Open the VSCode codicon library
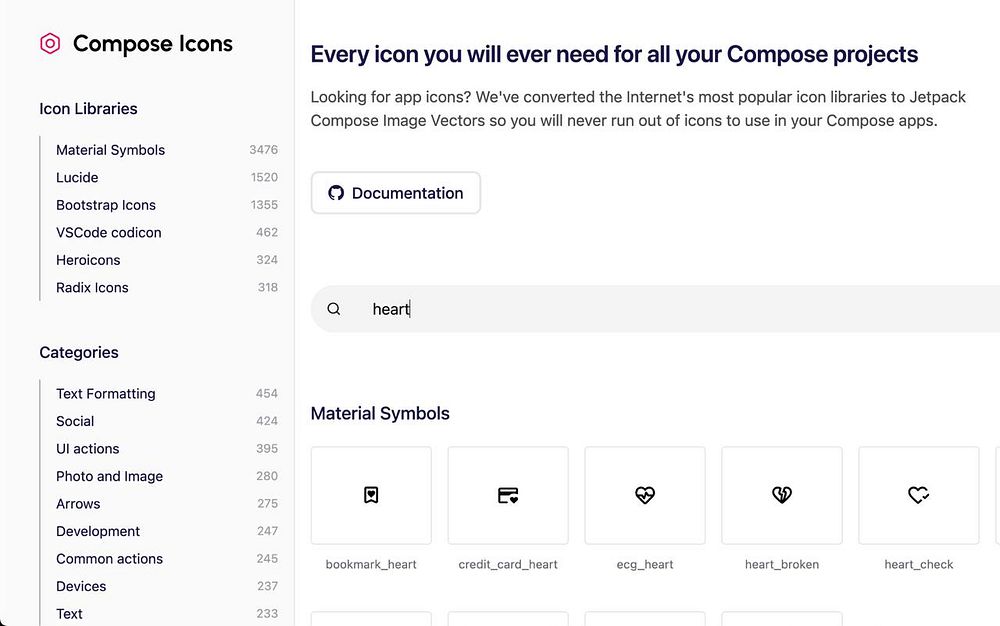The width and height of the screenshot is (1000, 626). pos(108,232)
